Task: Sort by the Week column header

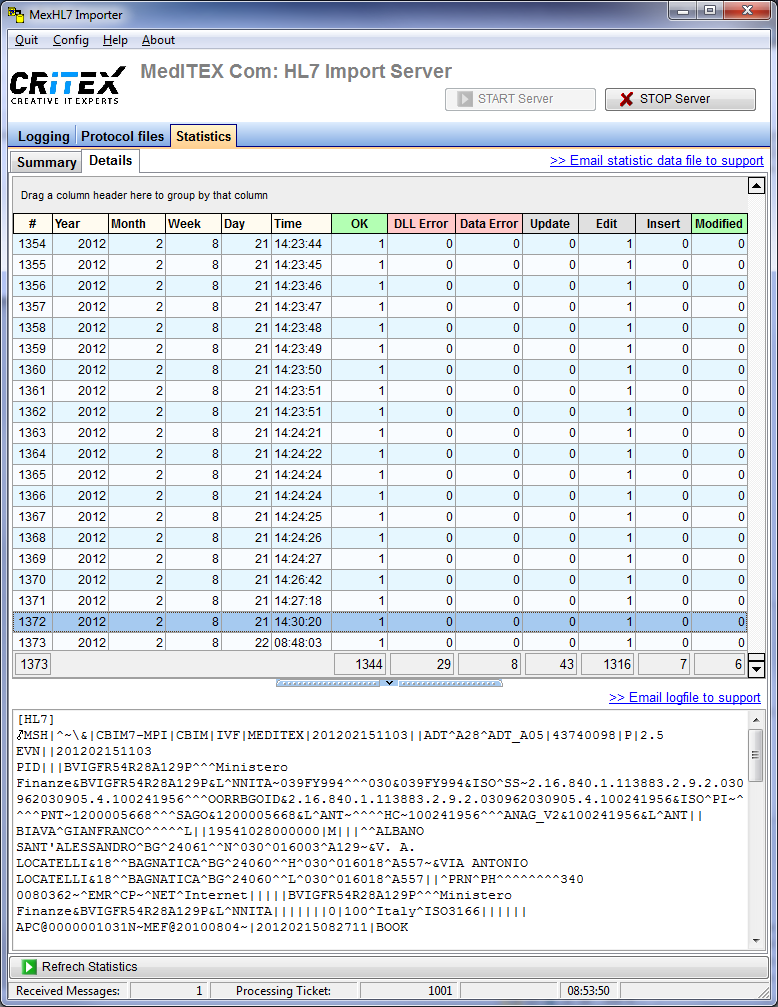Action: coord(193,223)
